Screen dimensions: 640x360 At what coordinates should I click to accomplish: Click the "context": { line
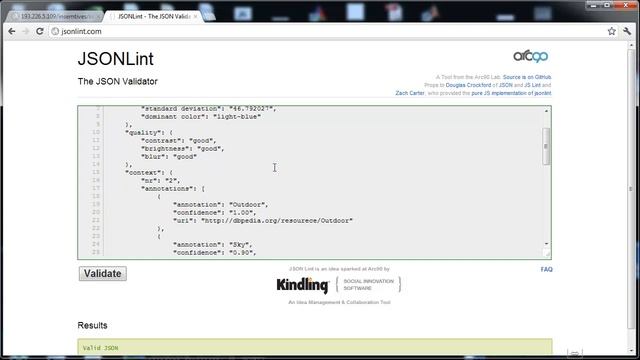[x=149, y=173]
